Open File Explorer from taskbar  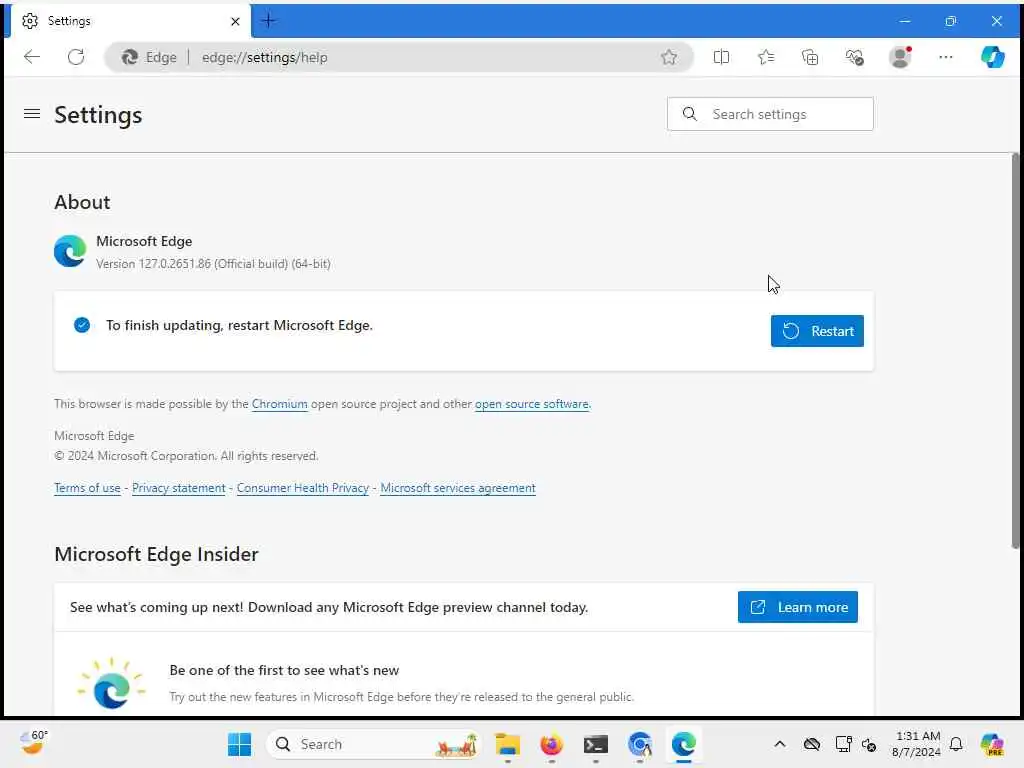[507, 744]
